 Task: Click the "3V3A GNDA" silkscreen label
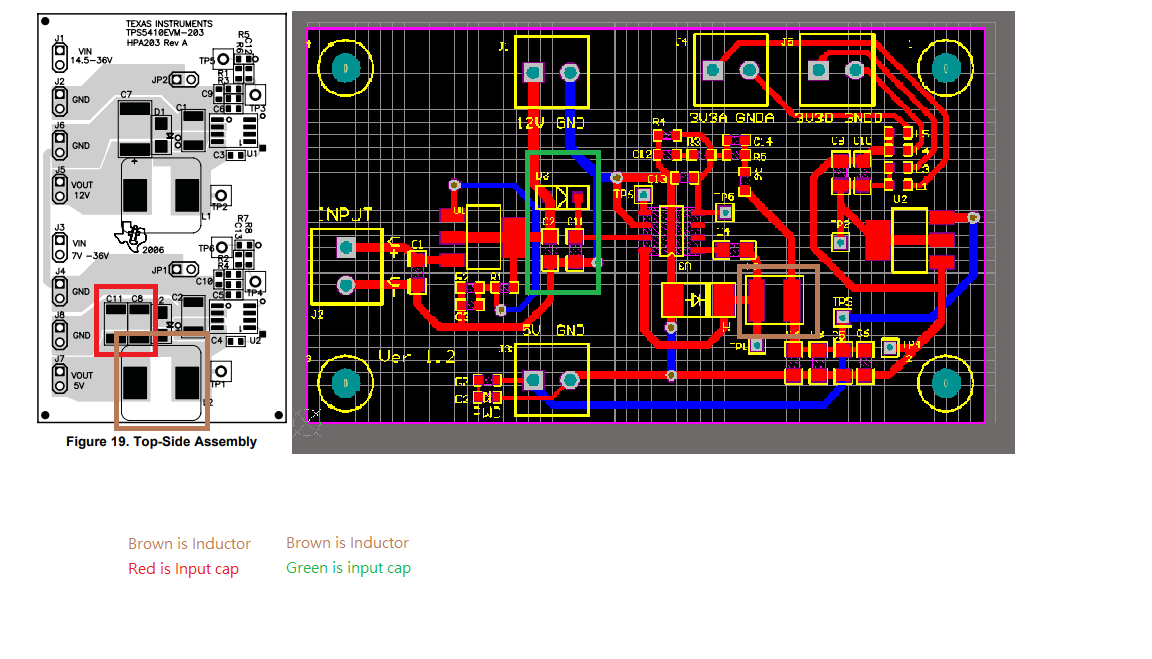point(732,118)
